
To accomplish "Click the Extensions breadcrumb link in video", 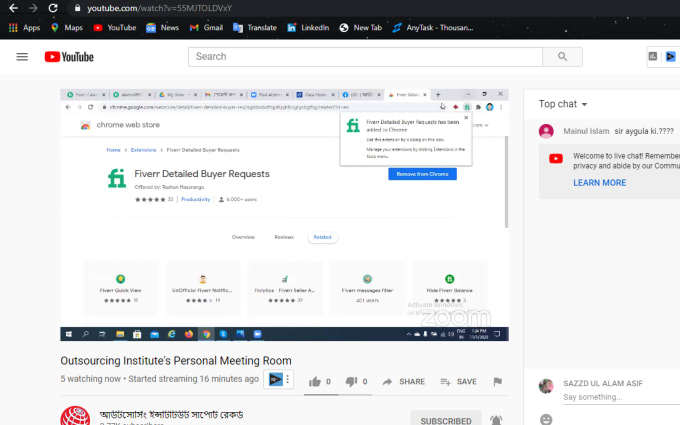I will (x=143, y=150).
